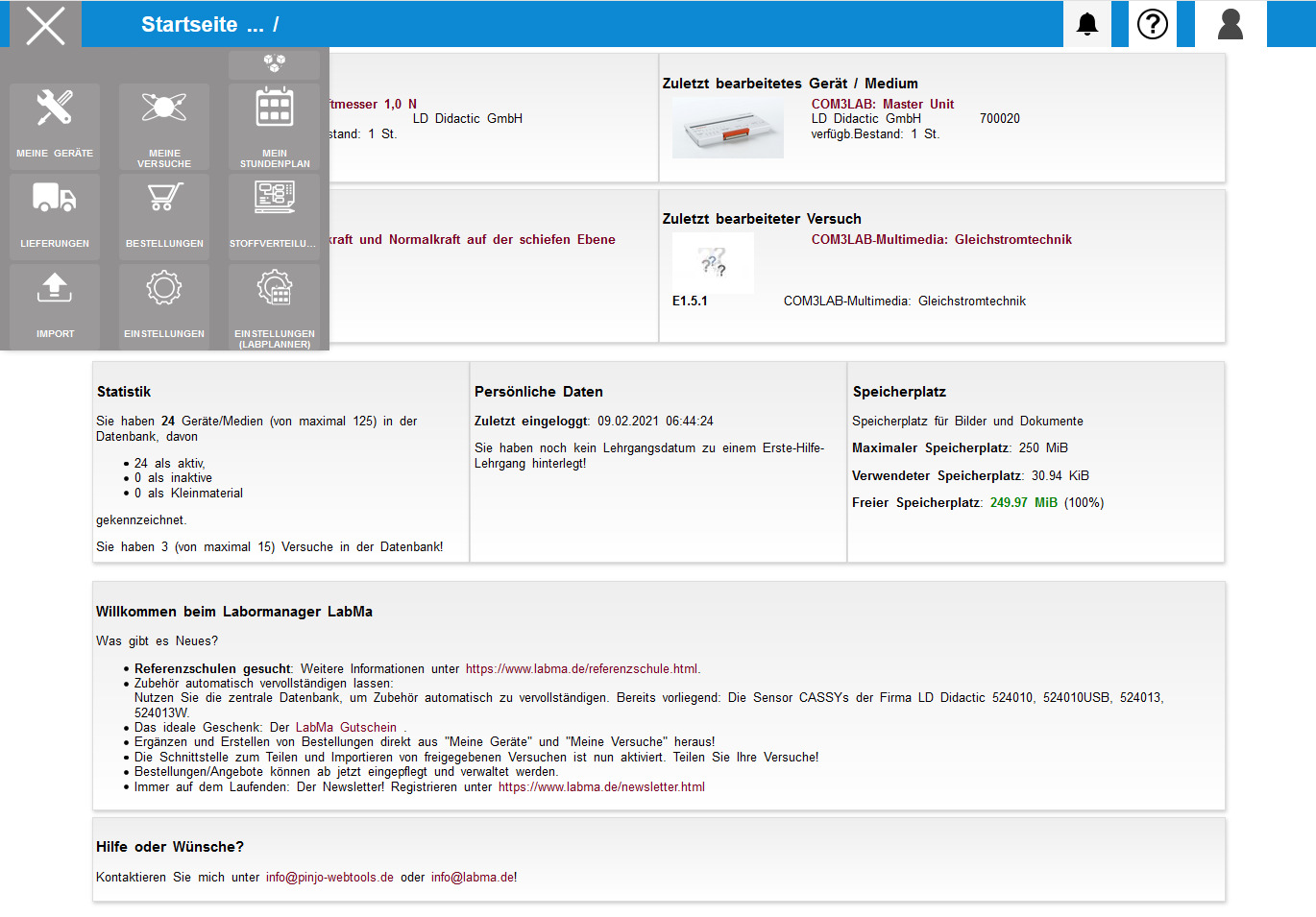Open the labma.de newsletter.html link

[x=601, y=787]
